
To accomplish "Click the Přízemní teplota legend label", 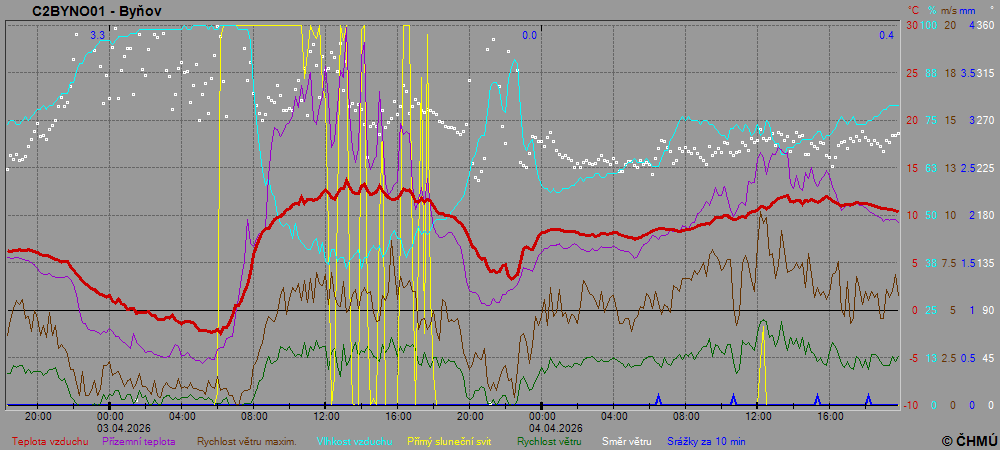I will [x=139, y=440].
